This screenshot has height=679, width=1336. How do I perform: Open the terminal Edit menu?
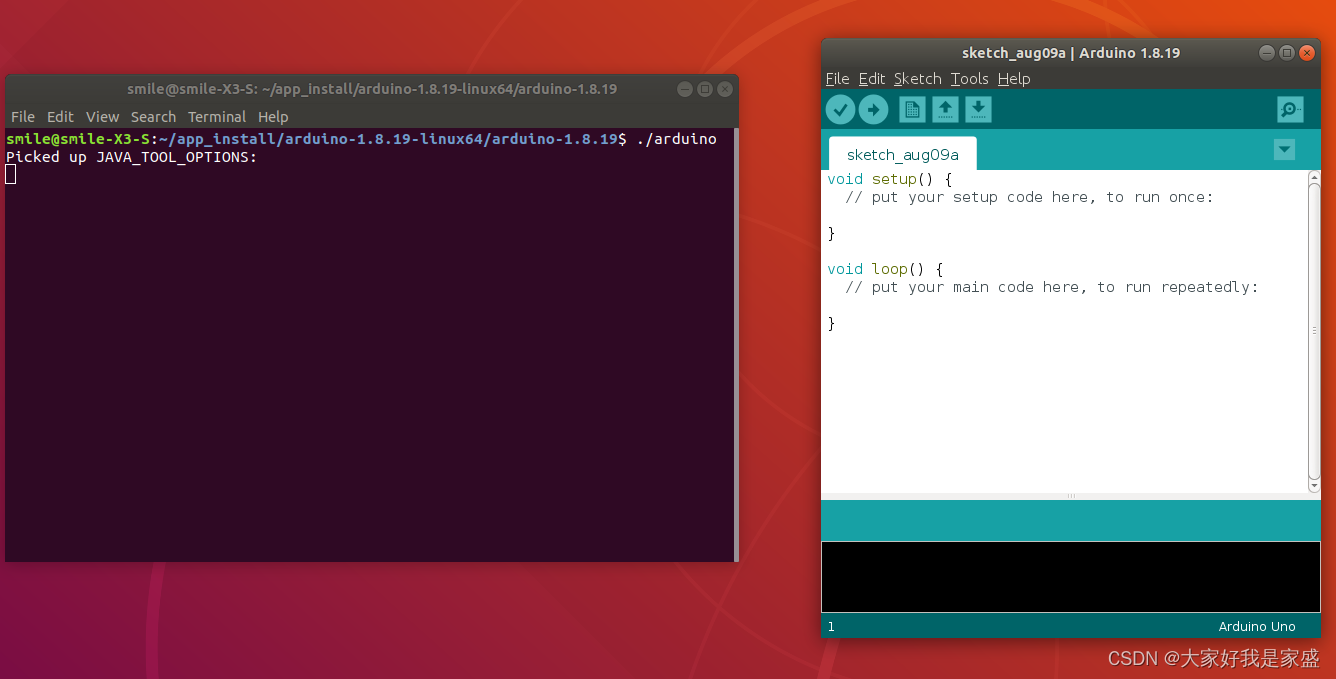point(60,117)
